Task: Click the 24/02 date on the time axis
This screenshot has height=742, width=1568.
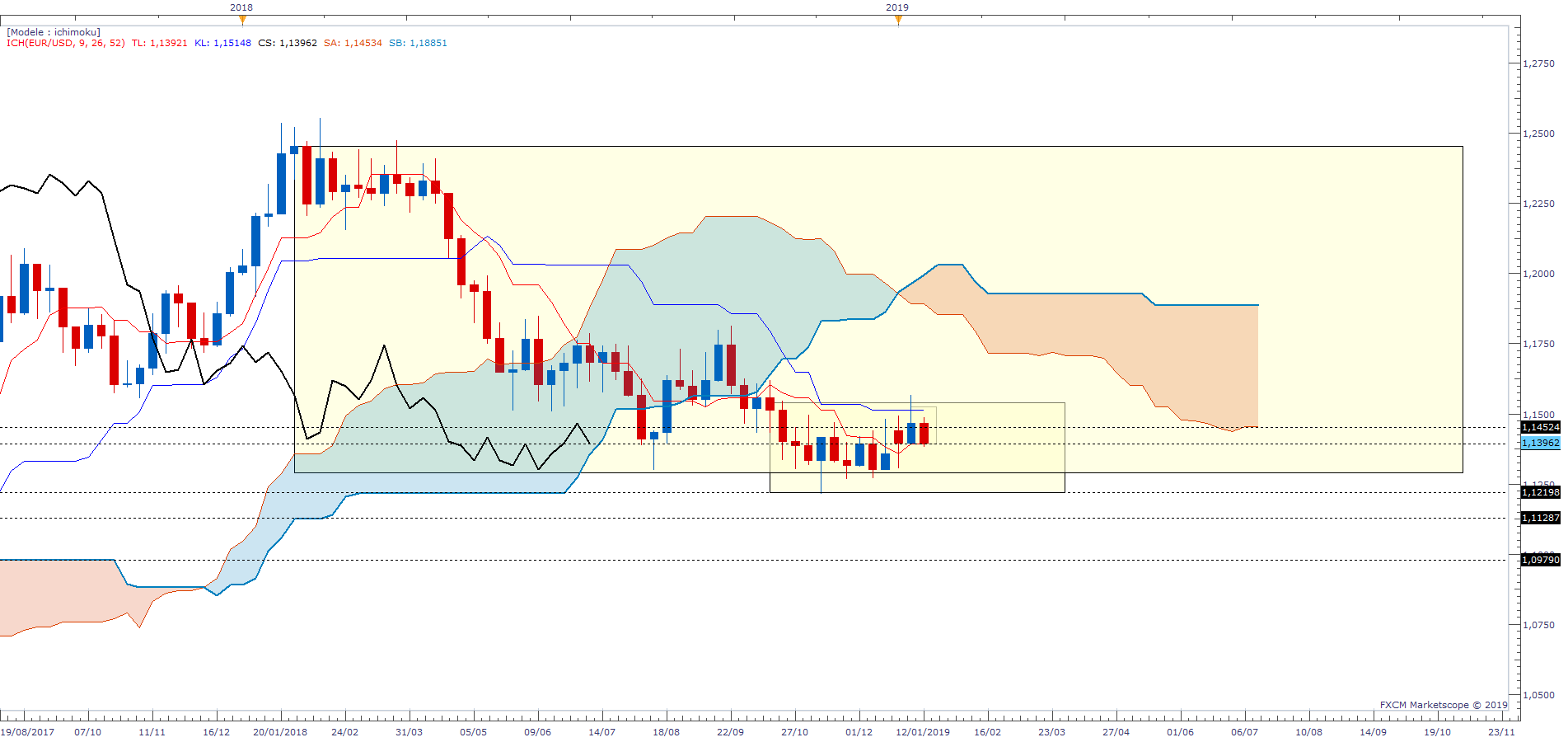Action: point(345,732)
